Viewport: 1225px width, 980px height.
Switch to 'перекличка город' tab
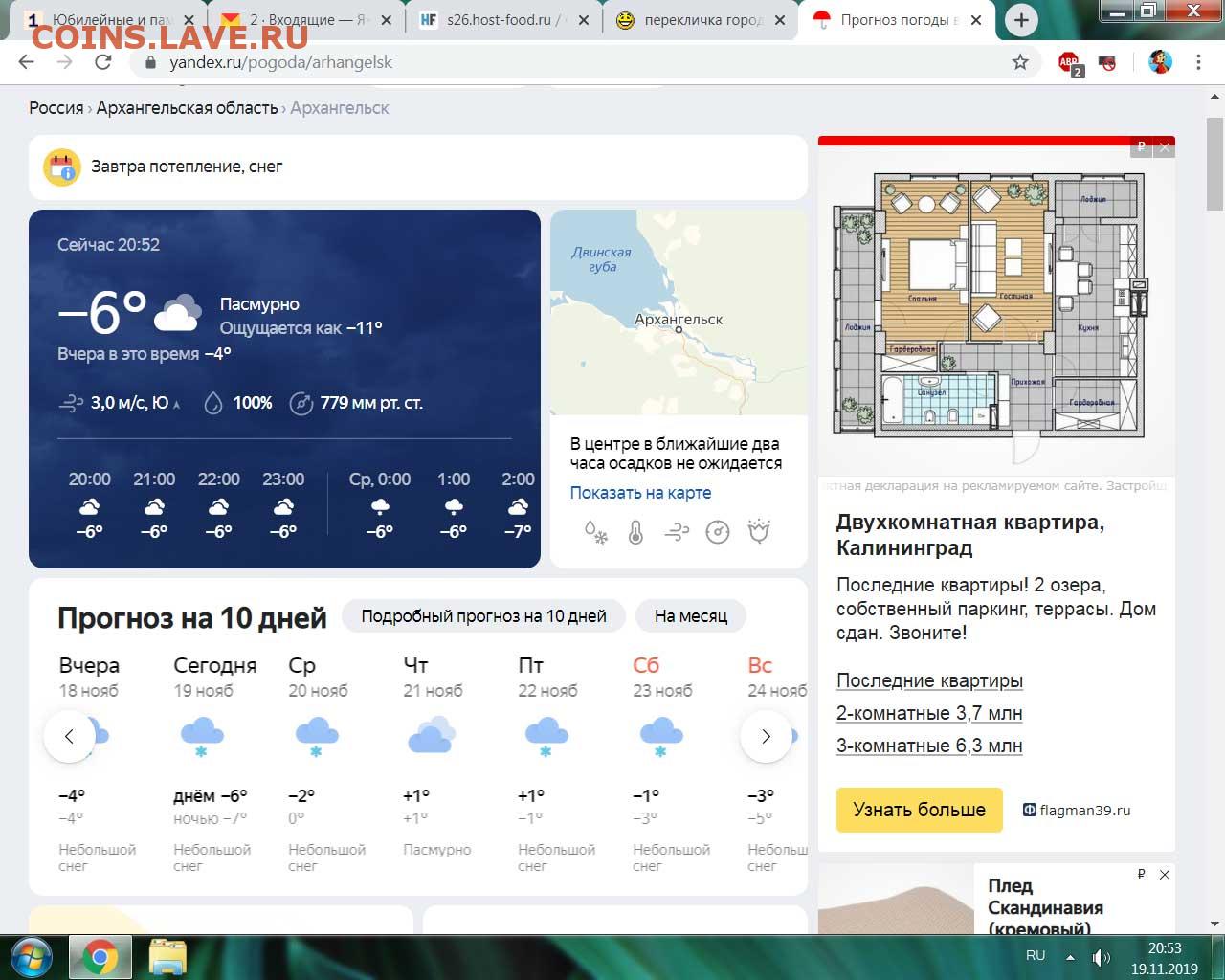tap(700, 20)
